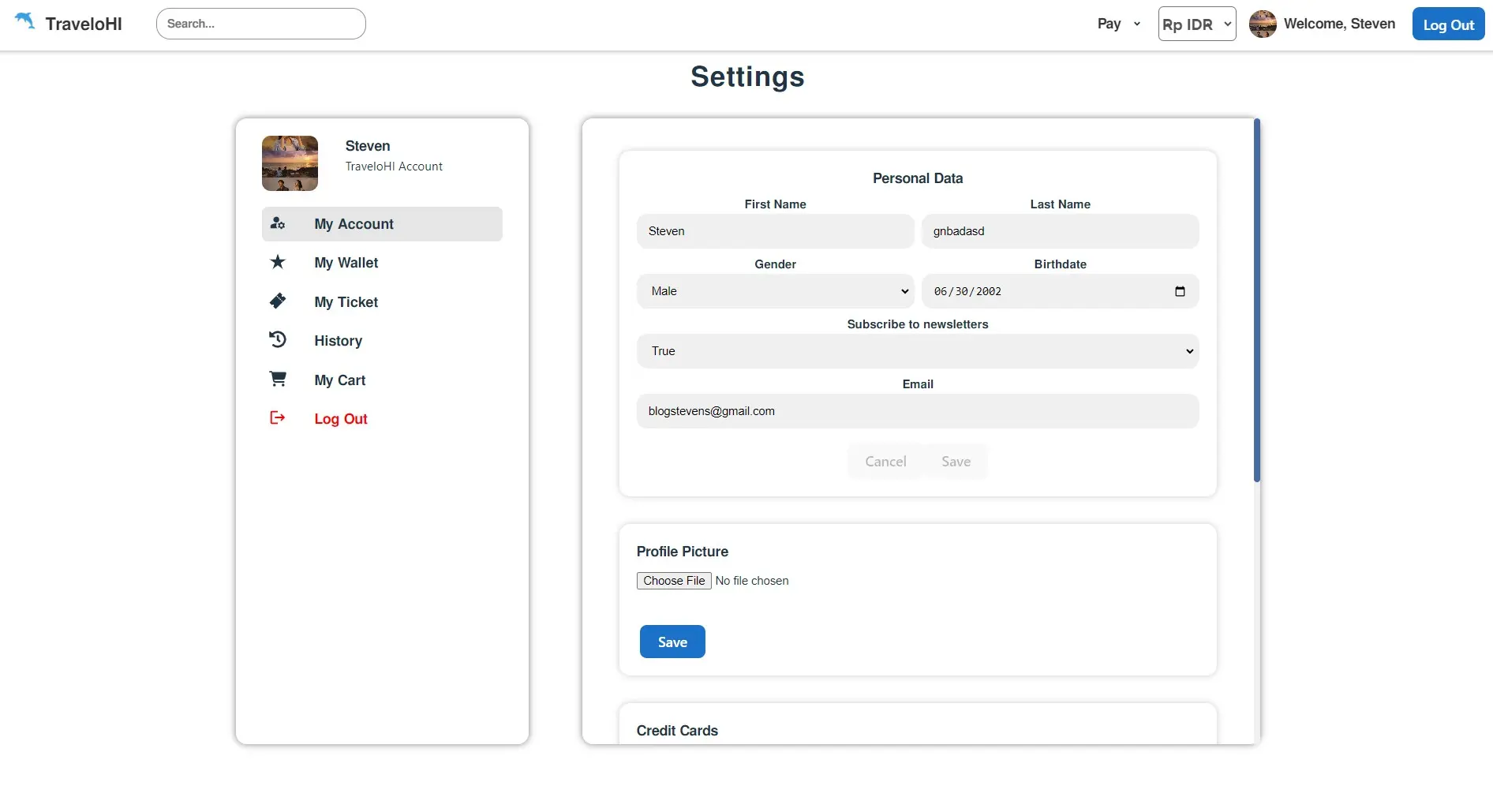Click the First Name field

click(775, 231)
